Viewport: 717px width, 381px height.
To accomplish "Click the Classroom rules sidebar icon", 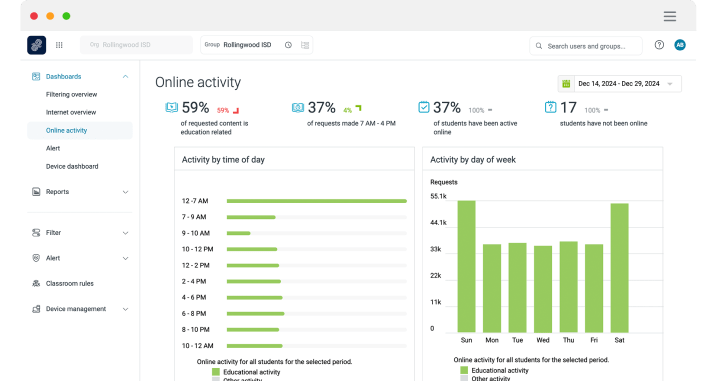I will (36, 284).
